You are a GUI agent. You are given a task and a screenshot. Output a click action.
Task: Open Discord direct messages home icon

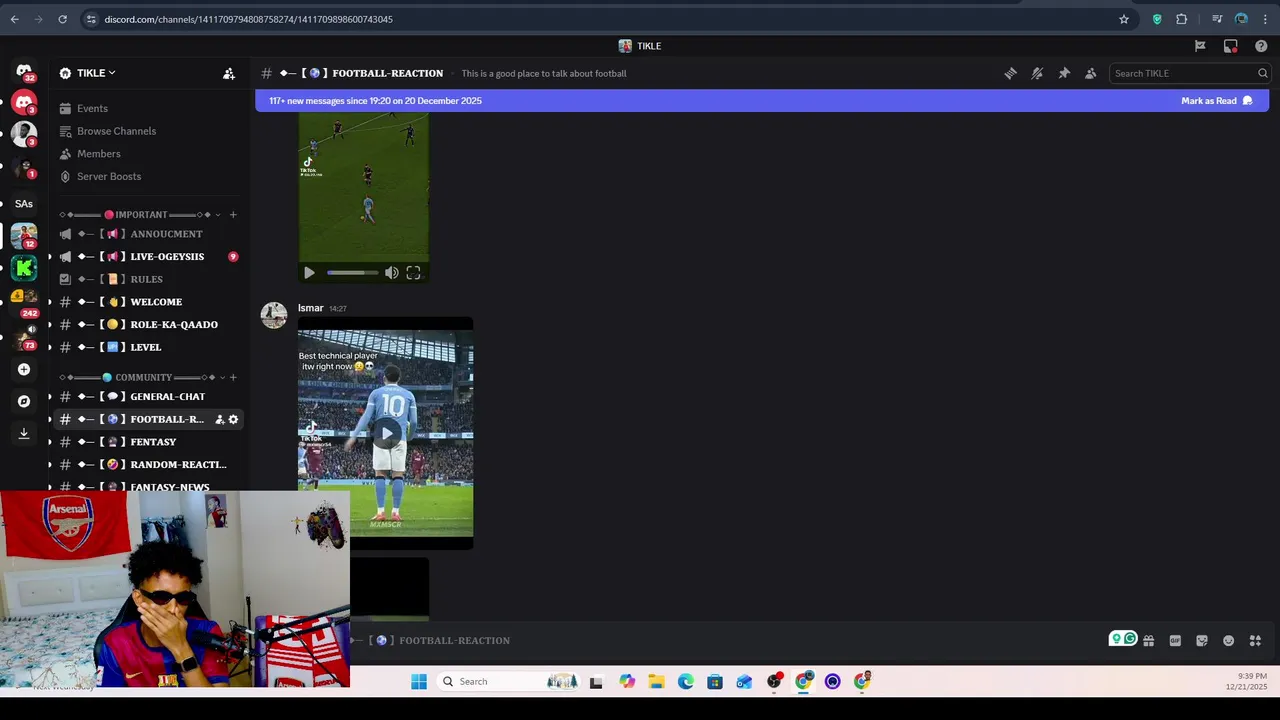[24, 72]
